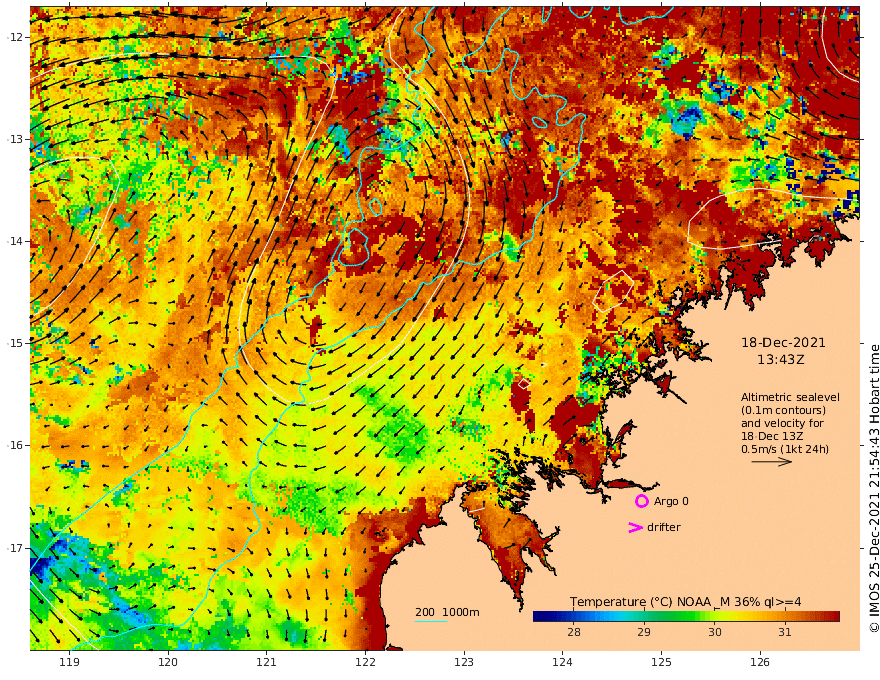Click the '126' longitude axis label

pyautogui.click(x=760, y=662)
